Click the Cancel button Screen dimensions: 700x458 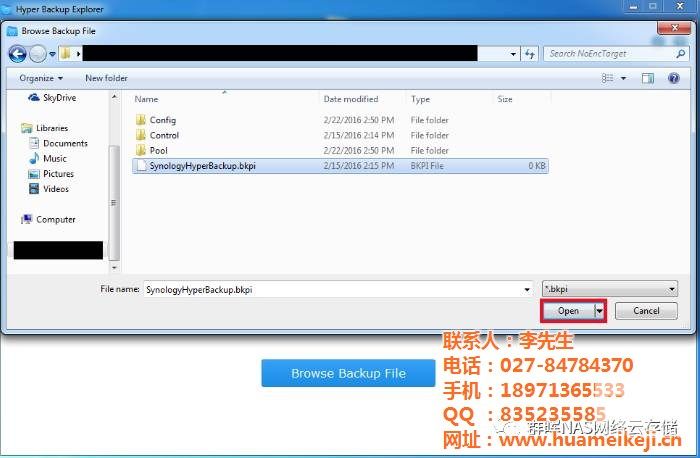(646, 311)
